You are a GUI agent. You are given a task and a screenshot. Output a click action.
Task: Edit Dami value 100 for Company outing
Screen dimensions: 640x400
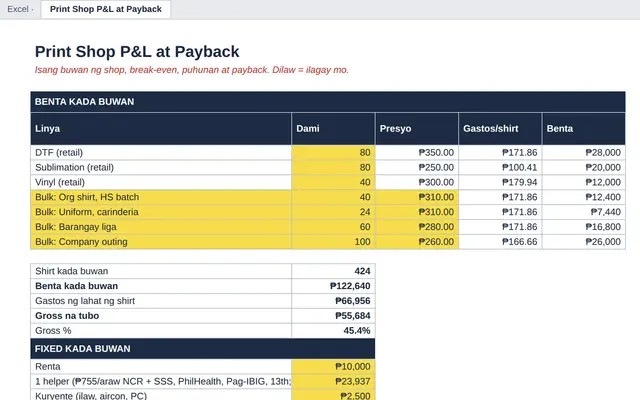(x=333, y=242)
